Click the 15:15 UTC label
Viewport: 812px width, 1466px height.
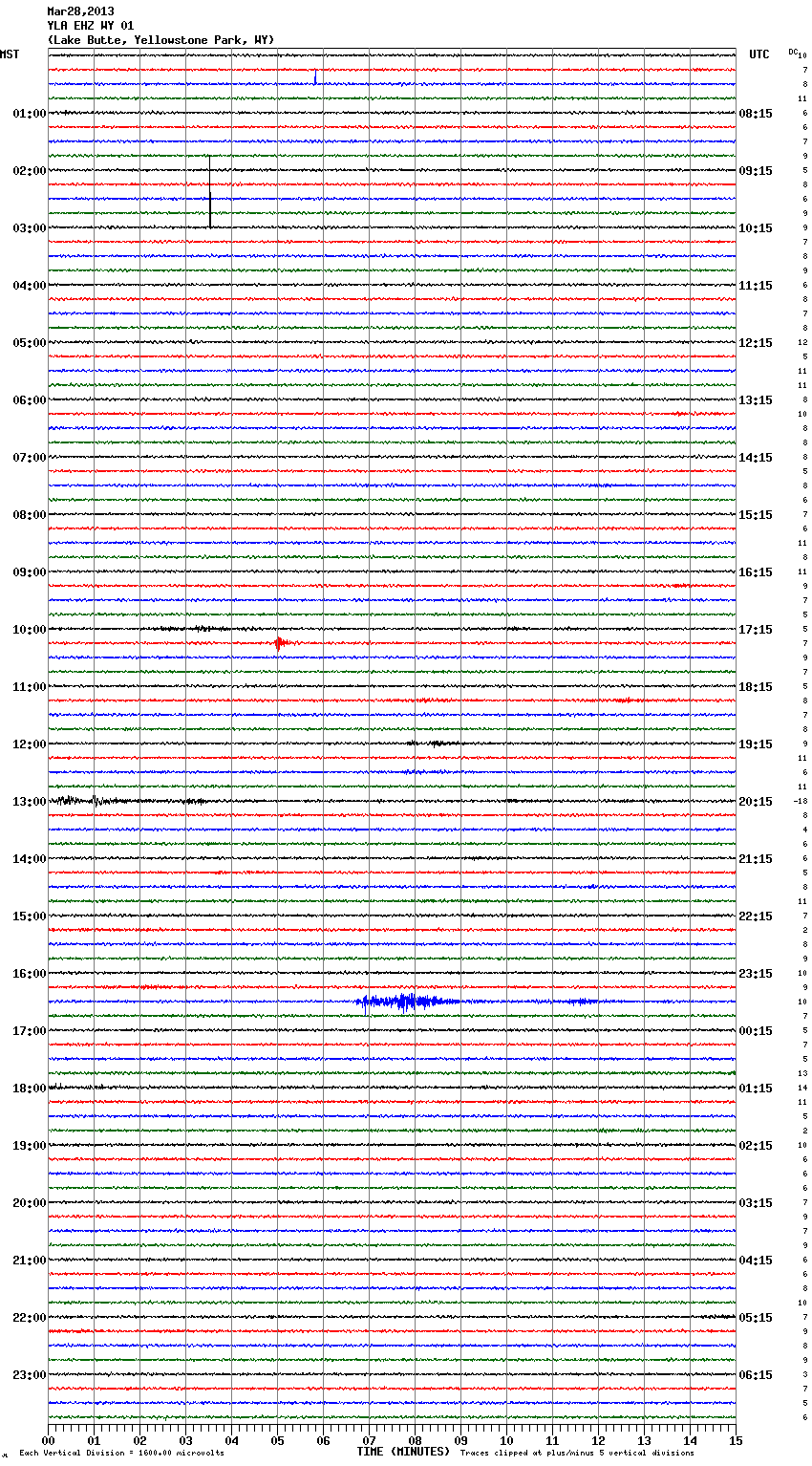pyautogui.click(x=756, y=515)
